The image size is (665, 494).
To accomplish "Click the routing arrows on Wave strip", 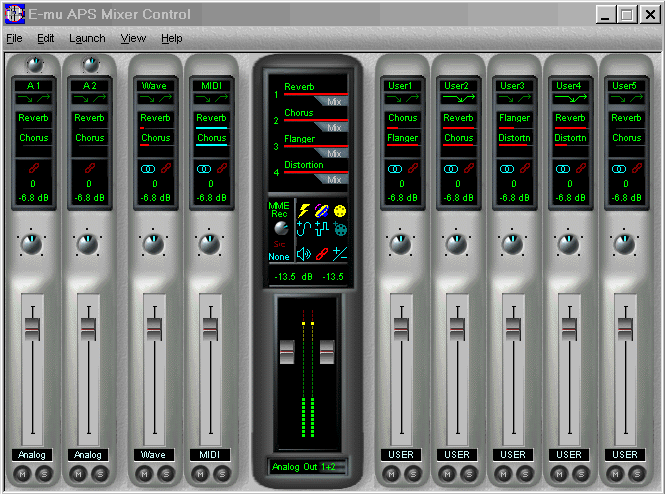I will point(155,98).
